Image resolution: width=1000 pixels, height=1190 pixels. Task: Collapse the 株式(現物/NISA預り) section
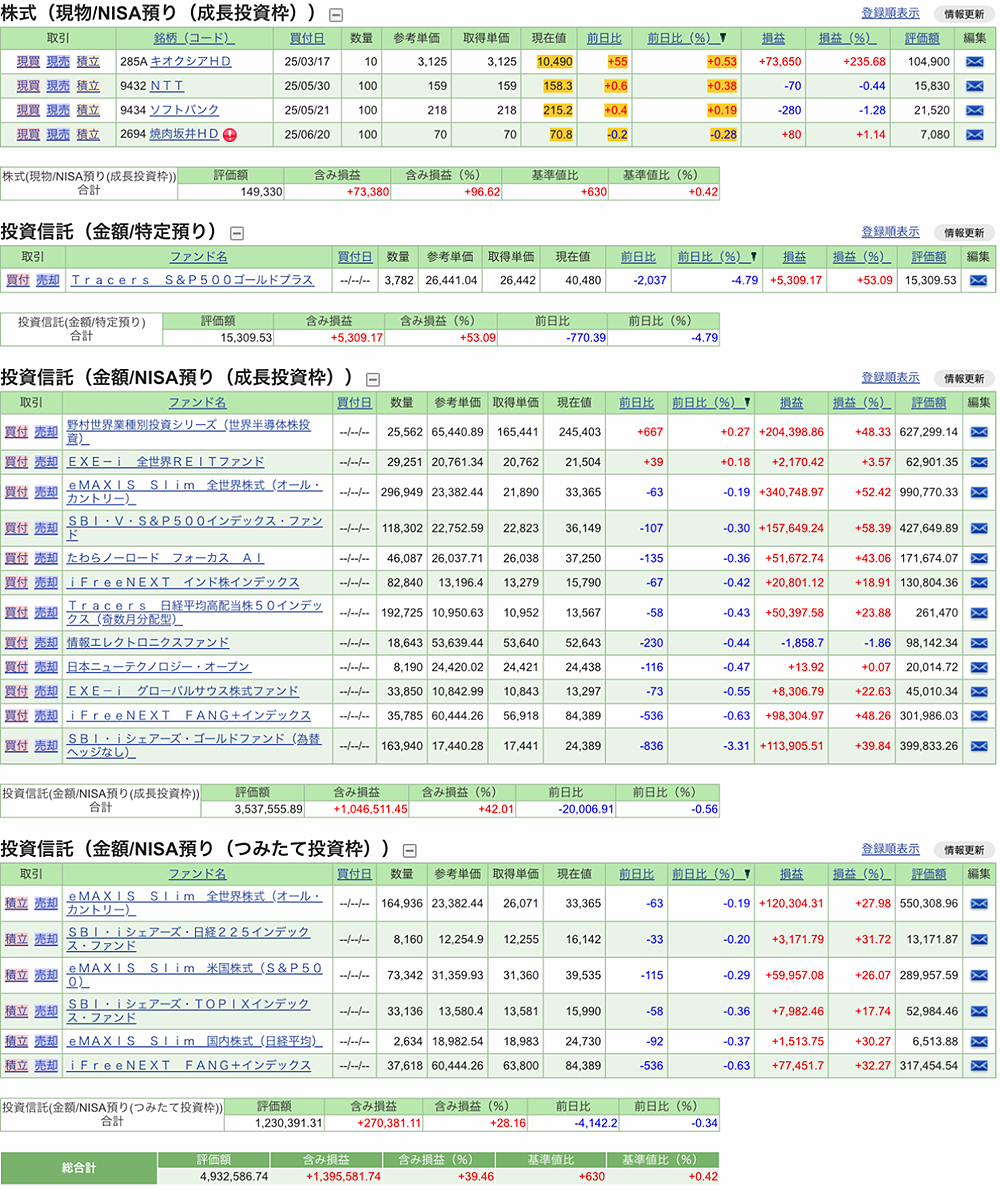[336, 15]
